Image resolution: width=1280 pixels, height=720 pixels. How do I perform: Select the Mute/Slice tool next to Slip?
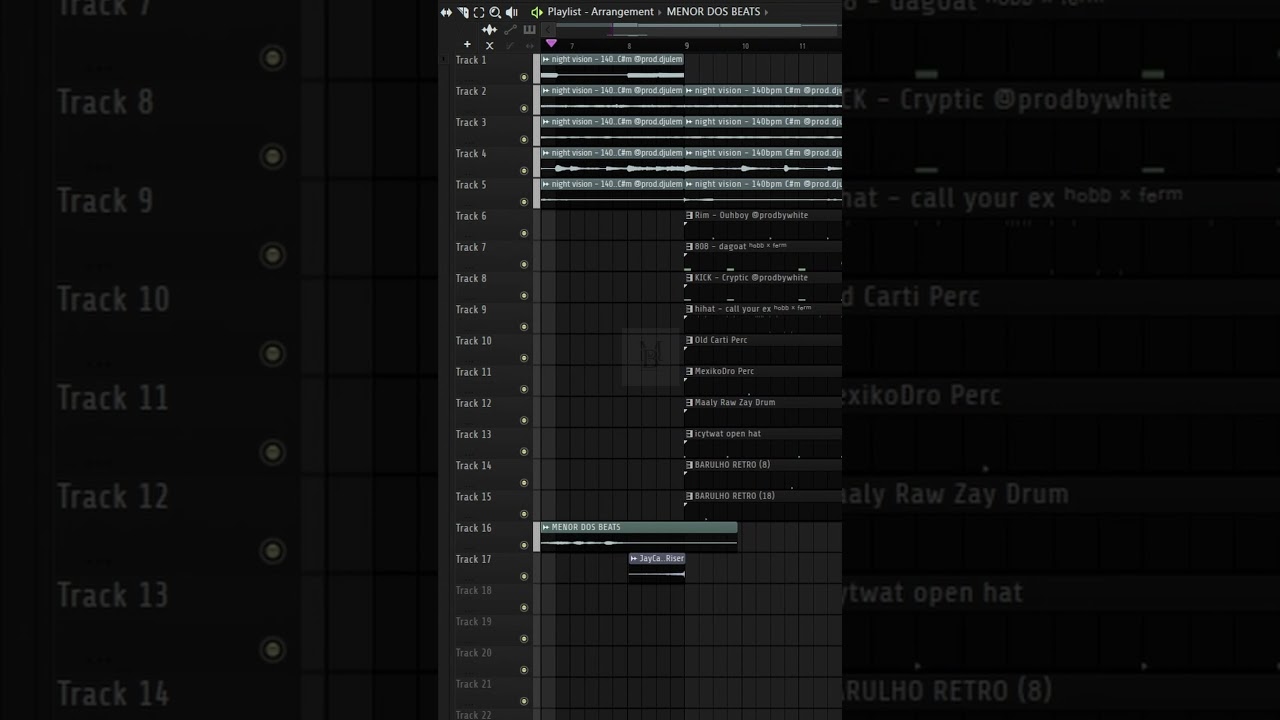[x=463, y=12]
